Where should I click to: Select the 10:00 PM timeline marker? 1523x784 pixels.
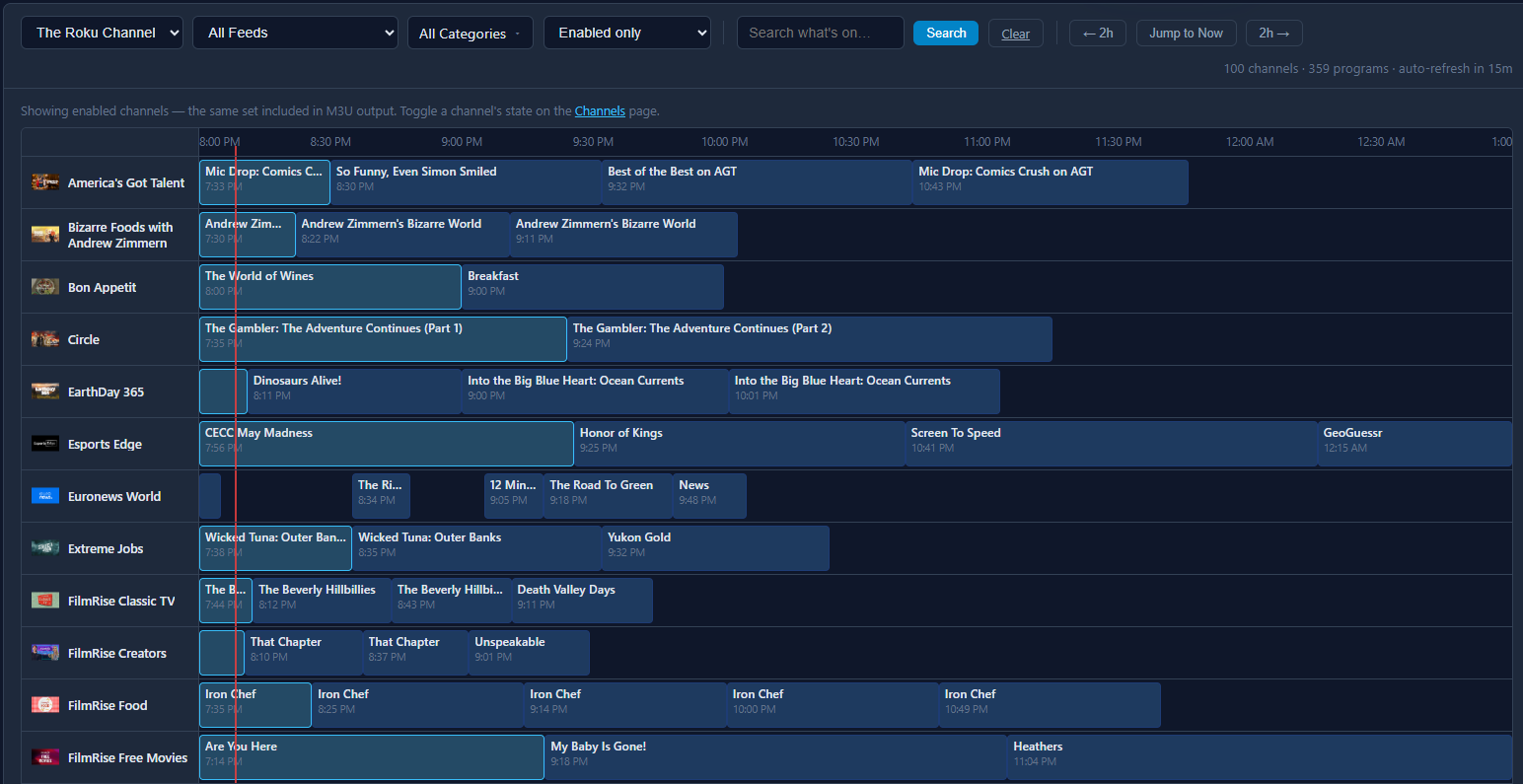pos(725,142)
